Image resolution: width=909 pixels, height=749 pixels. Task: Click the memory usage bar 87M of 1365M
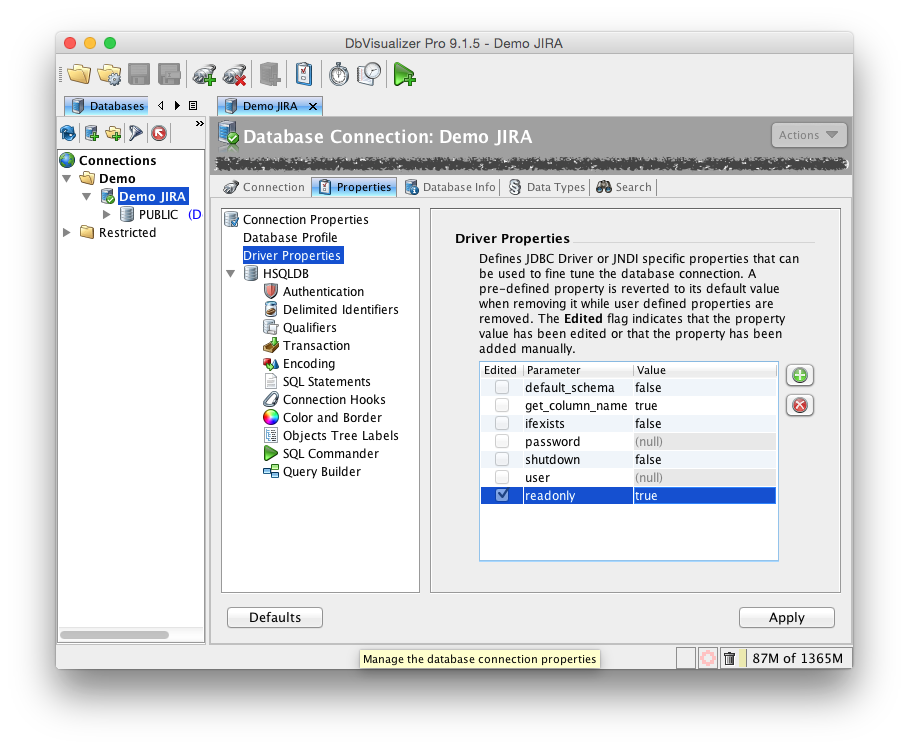click(x=796, y=658)
